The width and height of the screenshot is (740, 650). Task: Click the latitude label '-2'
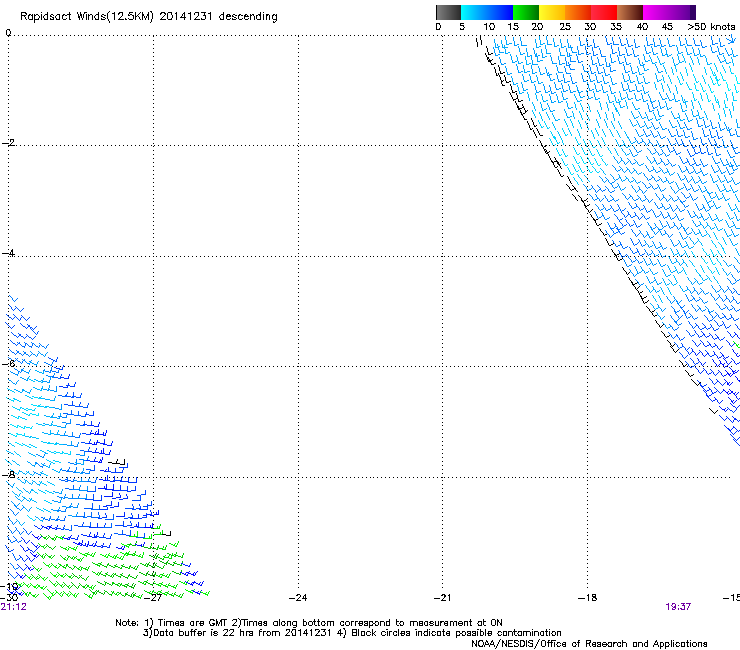[8, 143]
